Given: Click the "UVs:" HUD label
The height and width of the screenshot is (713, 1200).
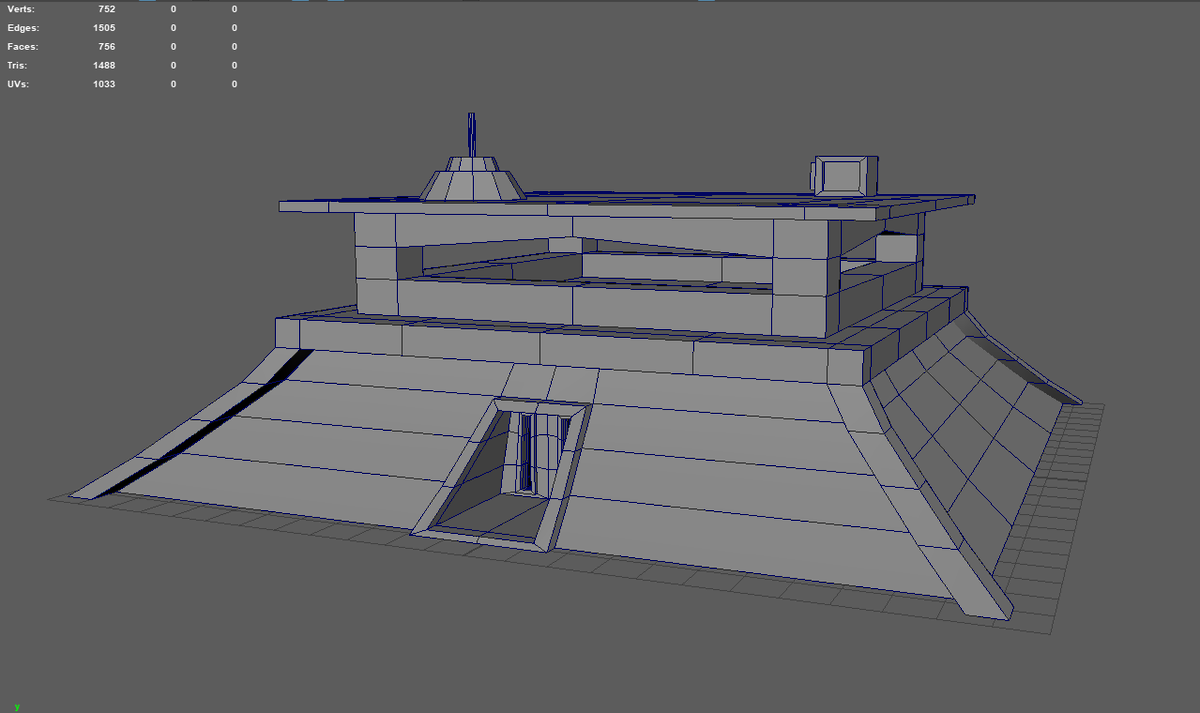Looking at the screenshot, I should click(x=18, y=85).
